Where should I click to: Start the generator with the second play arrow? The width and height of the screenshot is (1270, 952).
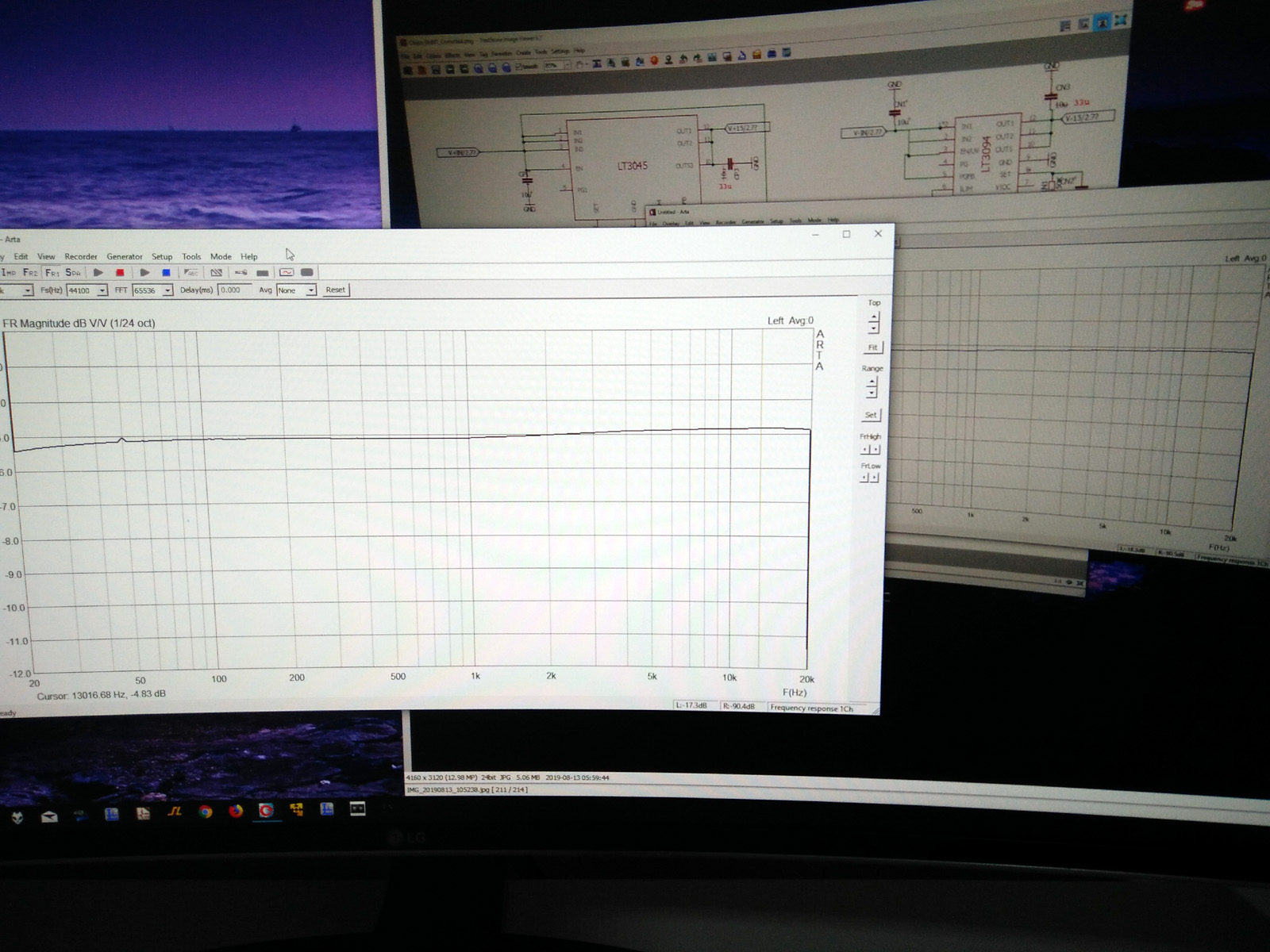pos(144,272)
